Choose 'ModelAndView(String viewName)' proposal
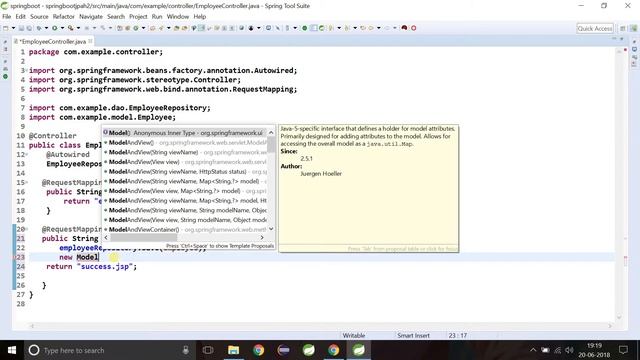The height and width of the screenshot is (360, 640). coord(185,152)
